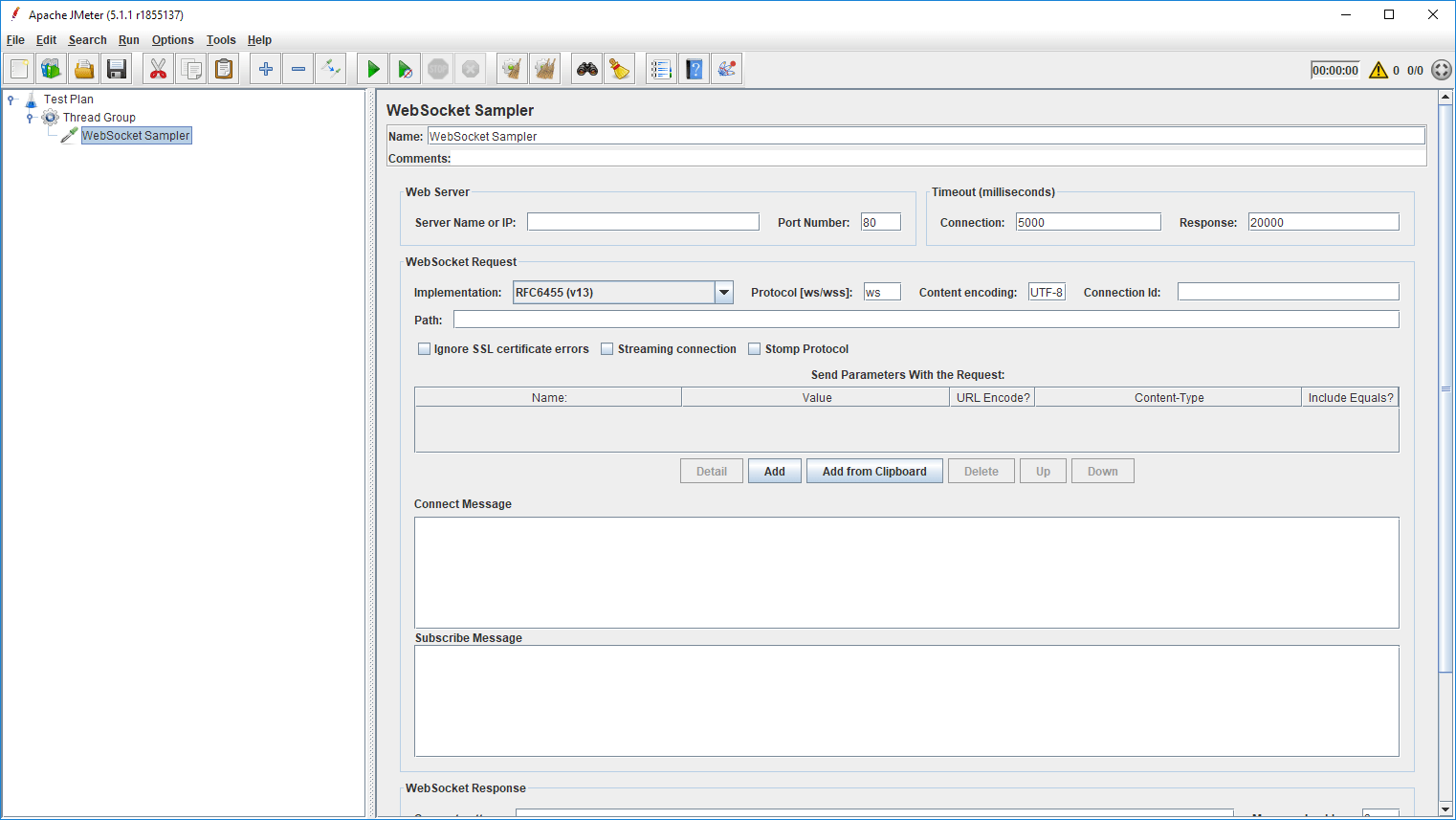Click the Paste clipboard icon
This screenshot has width=1456, height=820.
pyautogui.click(x=224, y=69)
